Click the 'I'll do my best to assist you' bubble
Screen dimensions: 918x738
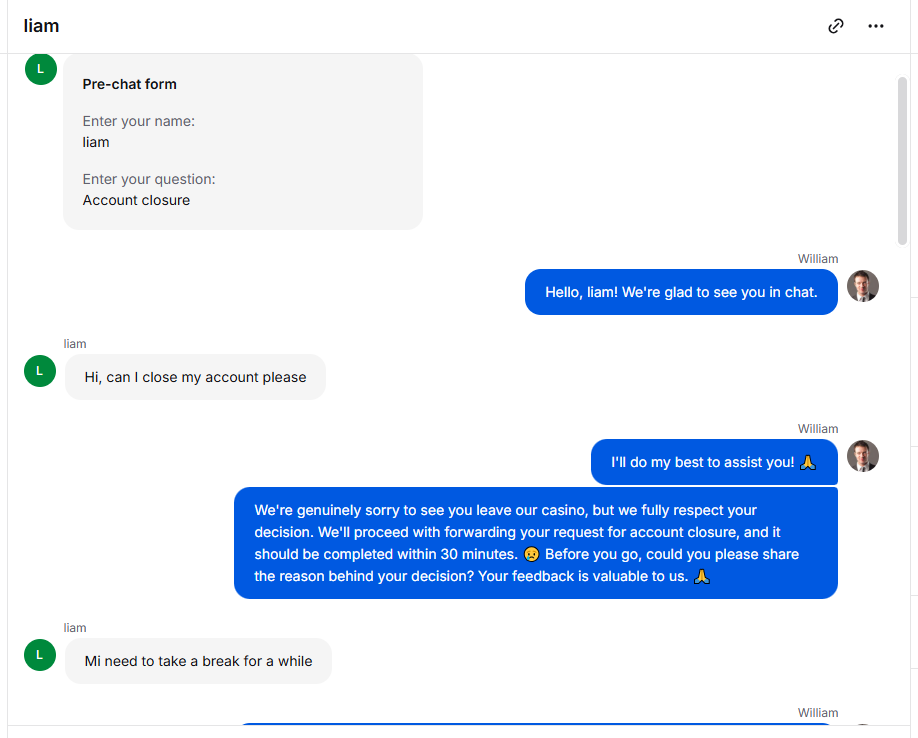pos(714,462)
